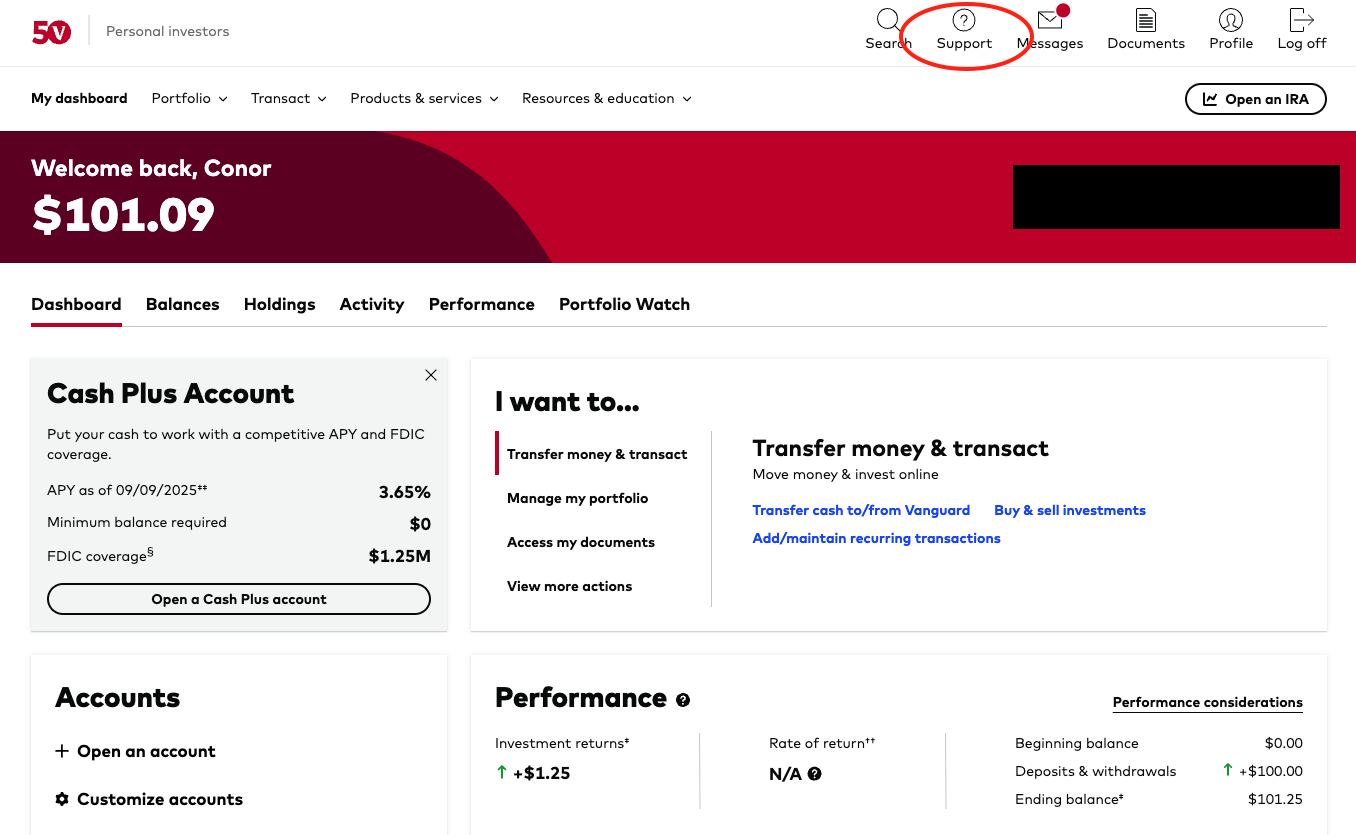Close the Cash Plus Account card
Image resolution: width=1356 pixels, height=835 pixels.
pyautogui.click(x=431, y=375)
